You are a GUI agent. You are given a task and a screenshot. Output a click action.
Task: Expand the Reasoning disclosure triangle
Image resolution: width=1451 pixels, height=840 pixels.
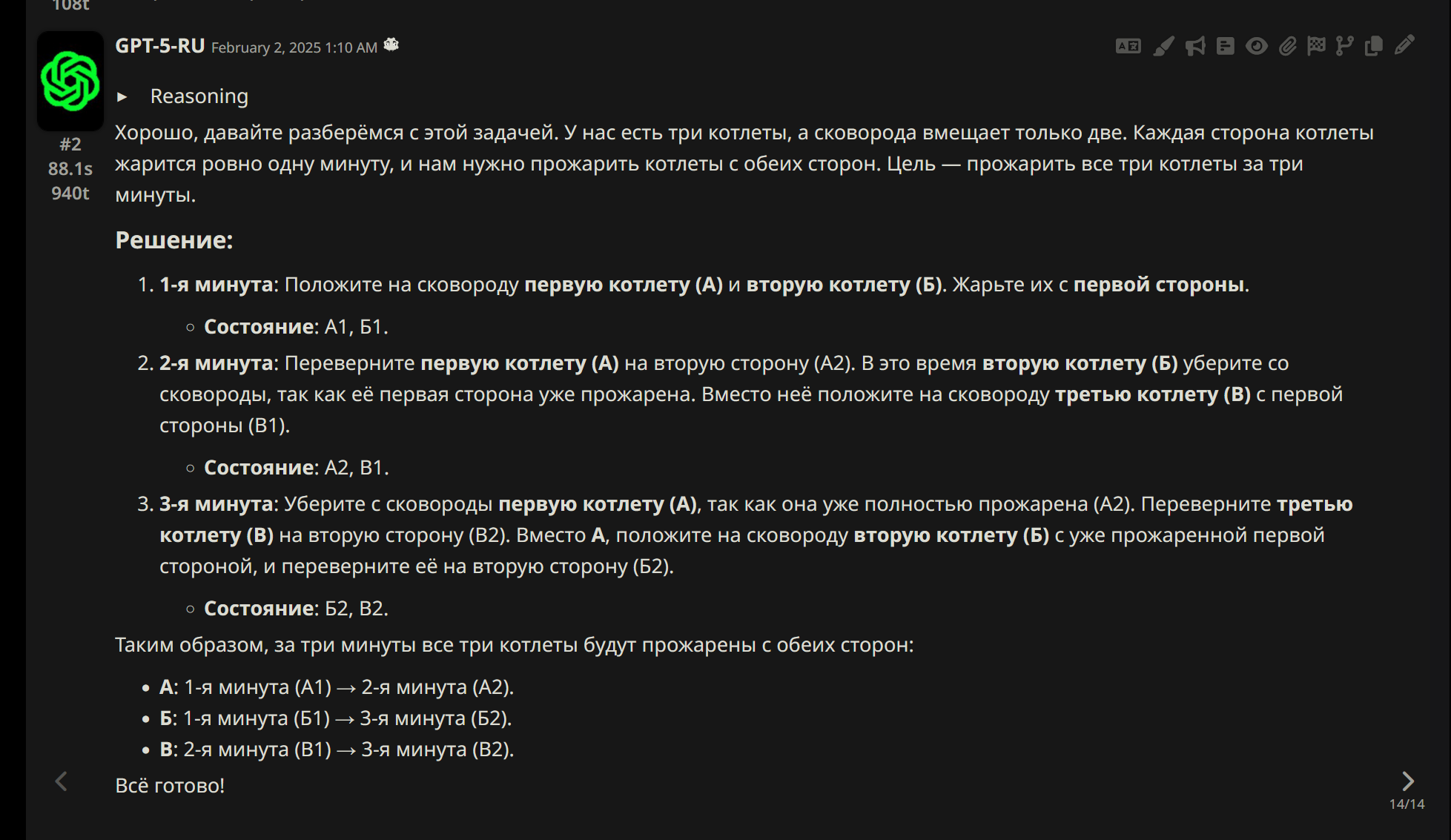click(122, 97)
